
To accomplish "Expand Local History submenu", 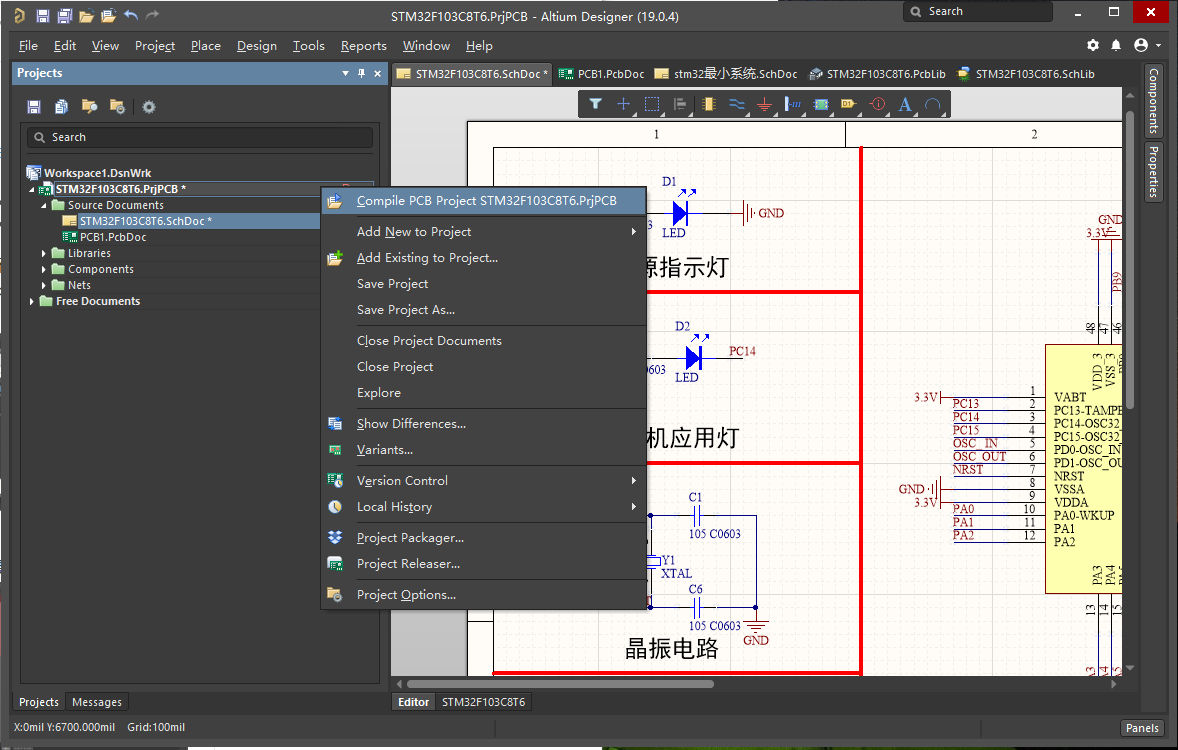I will pyautogui.click(x=633, y=507).
